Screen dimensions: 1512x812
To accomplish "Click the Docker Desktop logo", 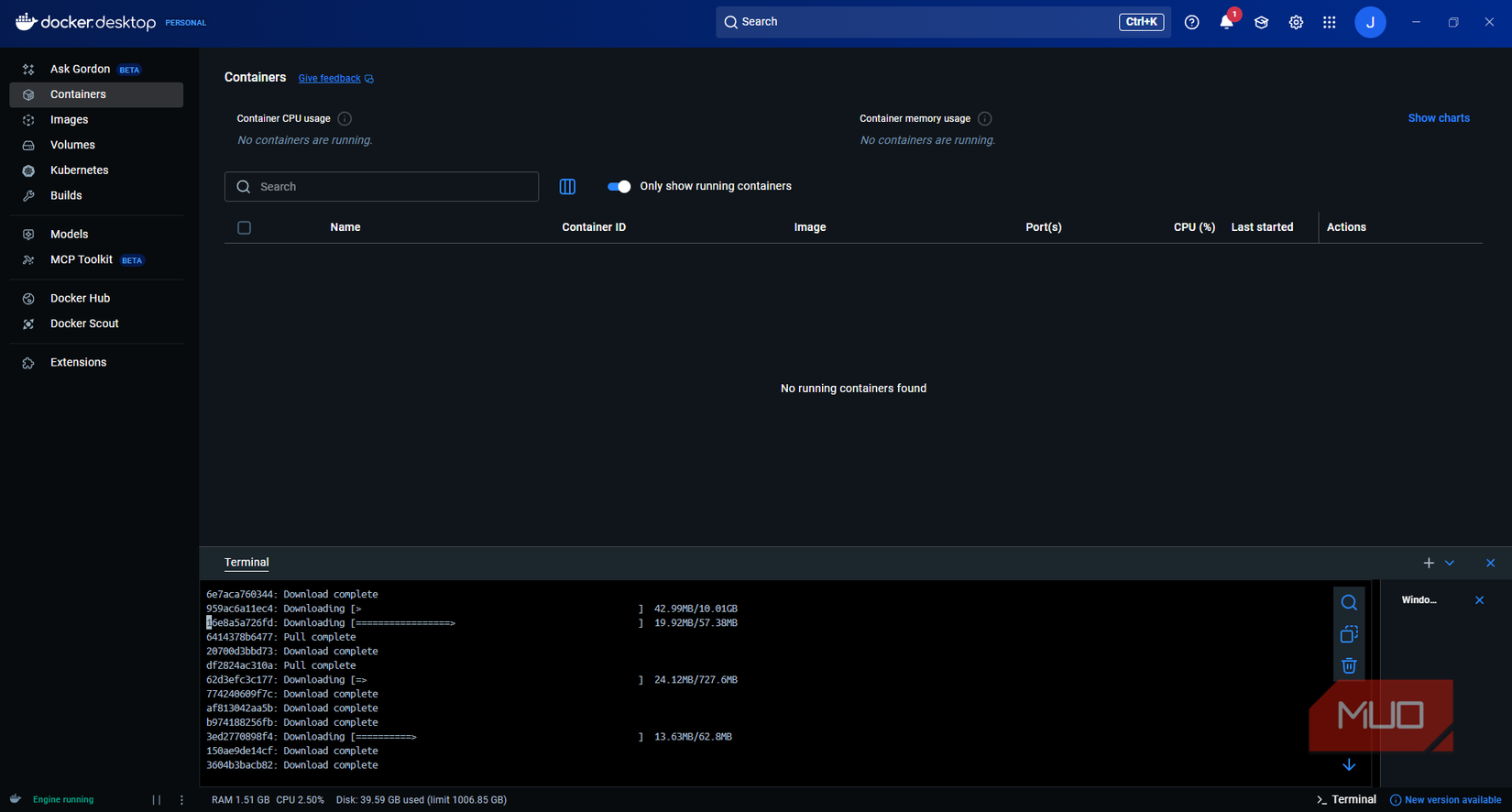I will pos(85,22).
